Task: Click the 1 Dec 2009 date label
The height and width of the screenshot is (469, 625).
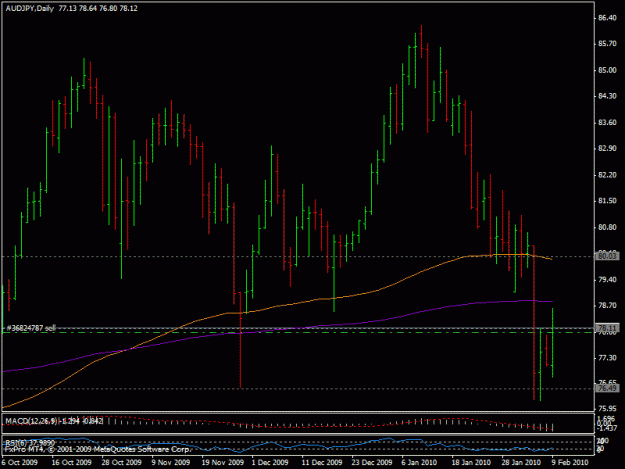Action: (270, 462)
